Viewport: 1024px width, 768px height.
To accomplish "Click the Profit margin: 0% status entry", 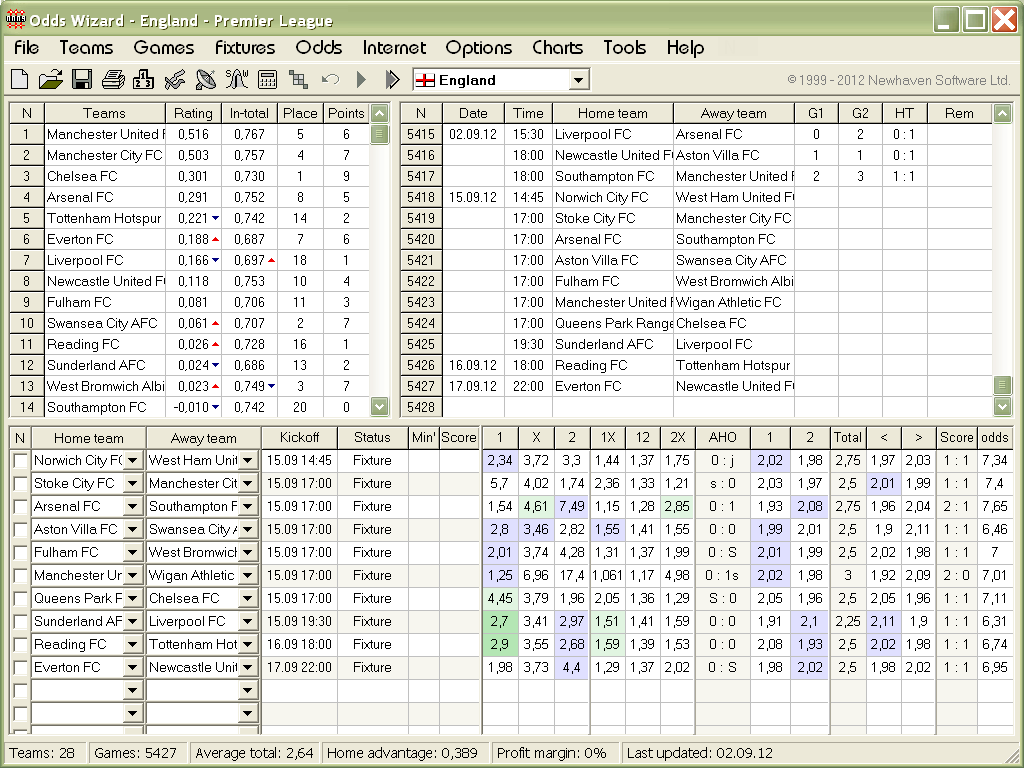I will [552, 753].
